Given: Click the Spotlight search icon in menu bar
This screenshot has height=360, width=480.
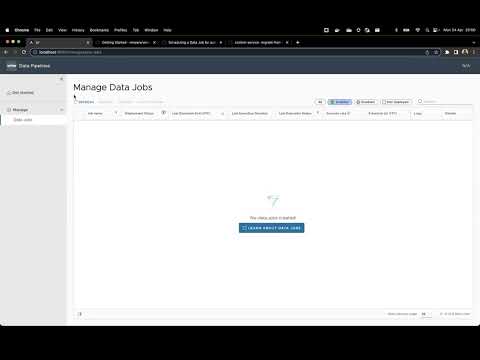Looking at the screenshot, I should 427,30.
